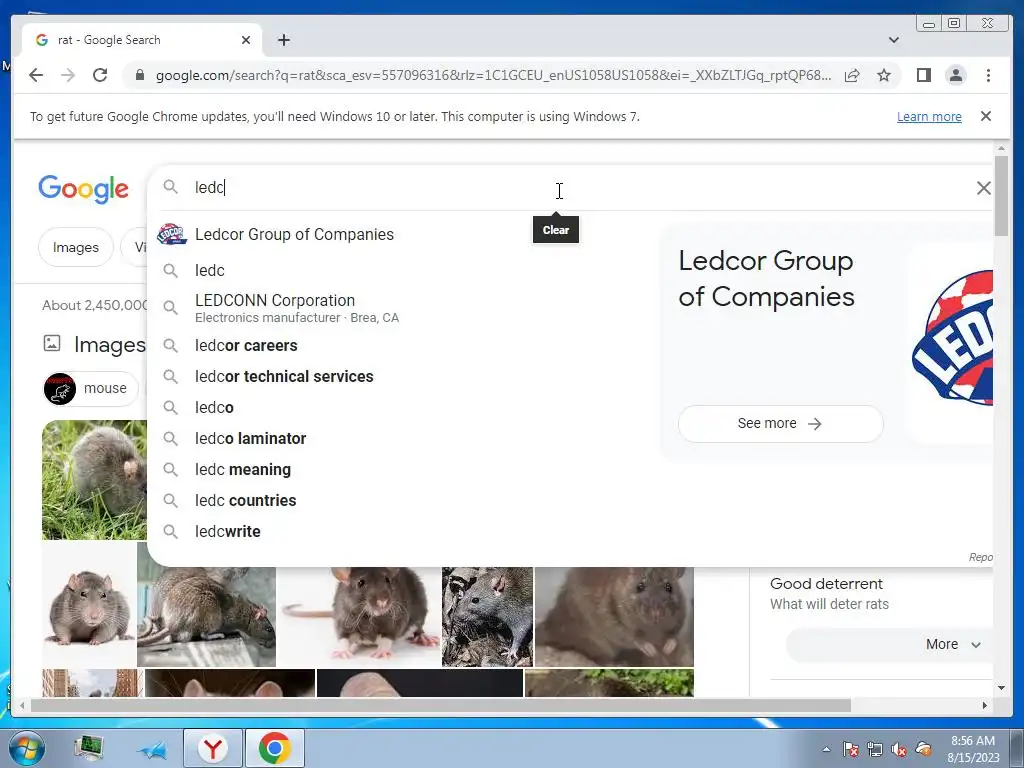Open the blue bird app in taskbar

click(152, 750)
